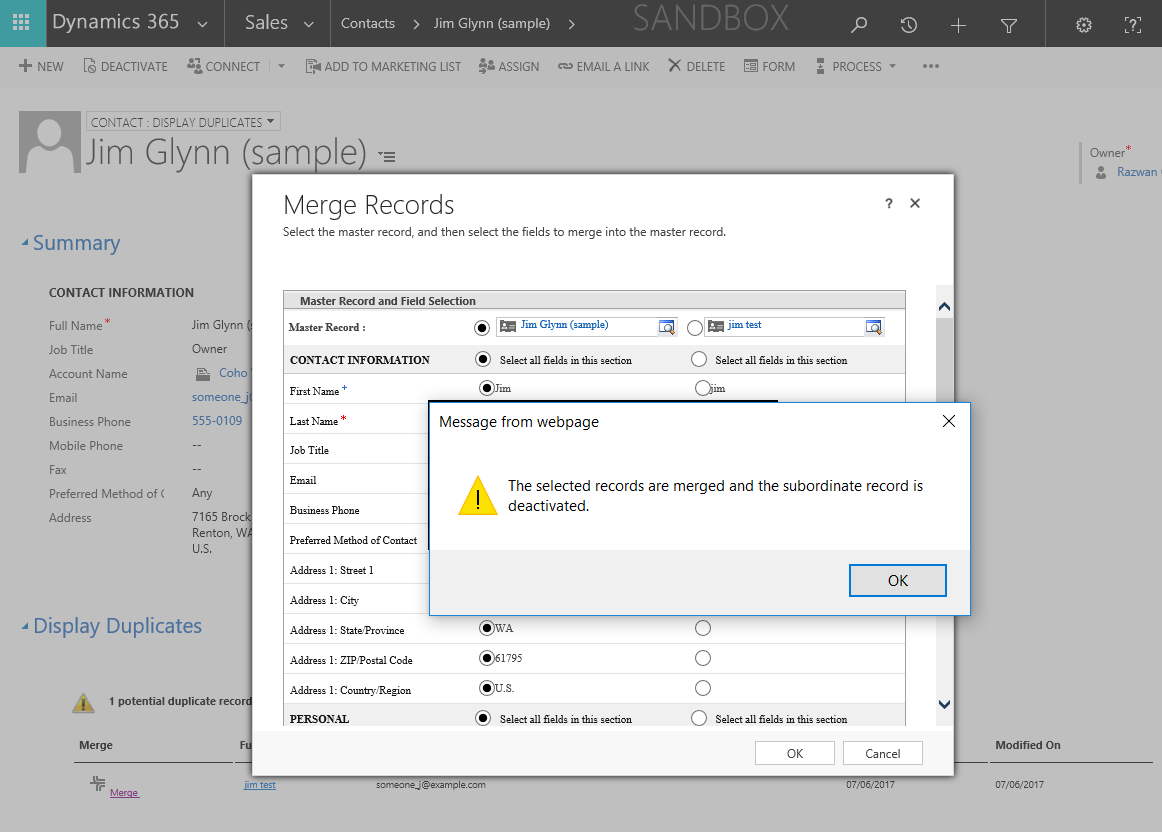Click the someone_j email address link
Viewport: 1162px width, 832px height.
click(222, 397)
